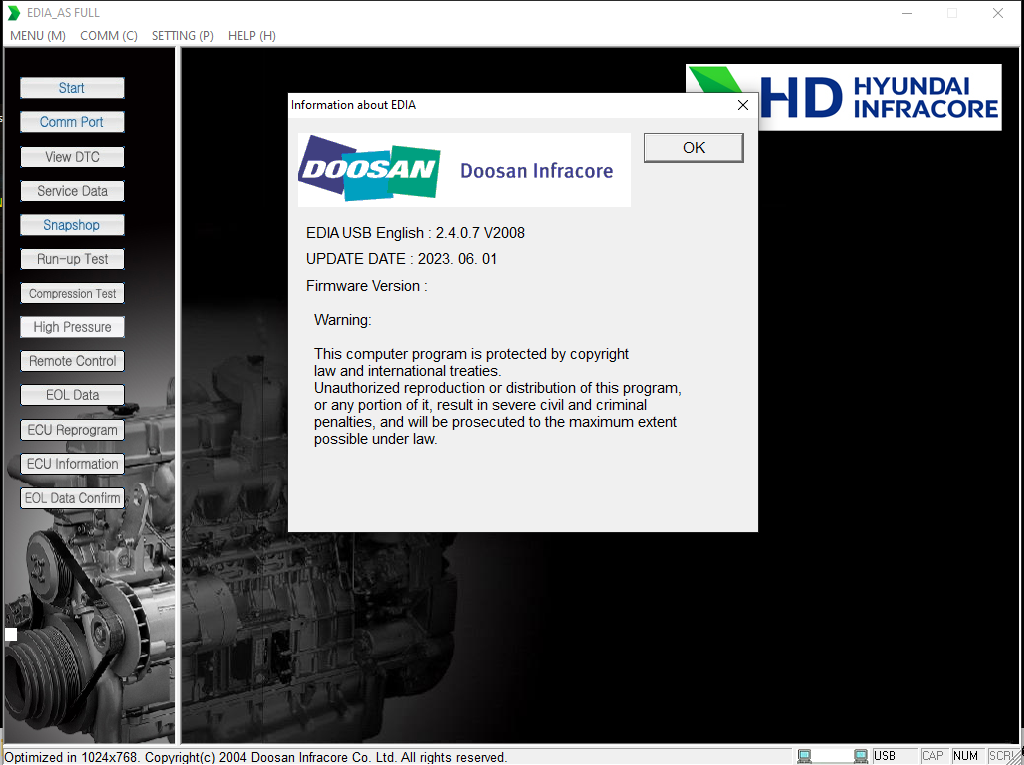Click EOL Data Confirm button
The image size is (1024, 765).
pyautogui.click(x=72, y=498)
